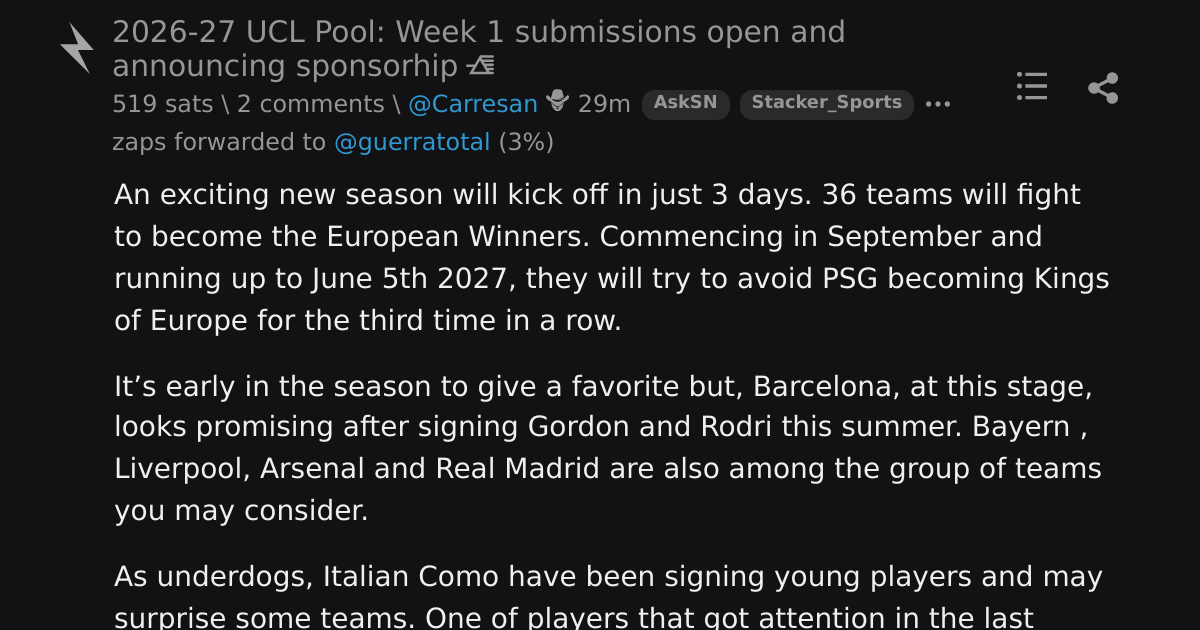Click the zaps forwarded to text
1200x630 pixels.
tap(219, 142)
